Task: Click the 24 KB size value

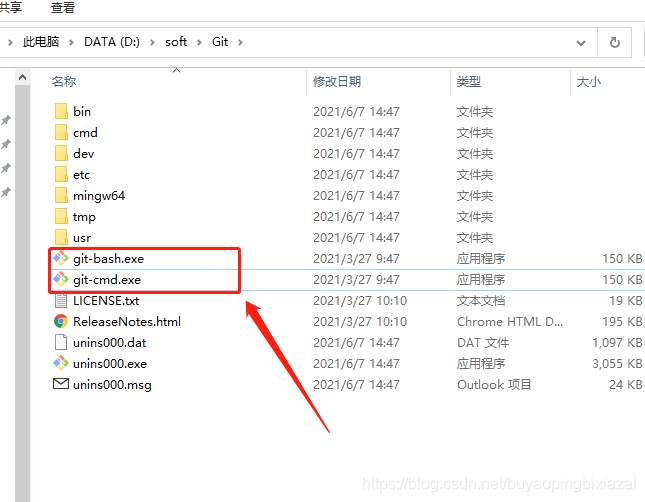Action: pos(626,384)
